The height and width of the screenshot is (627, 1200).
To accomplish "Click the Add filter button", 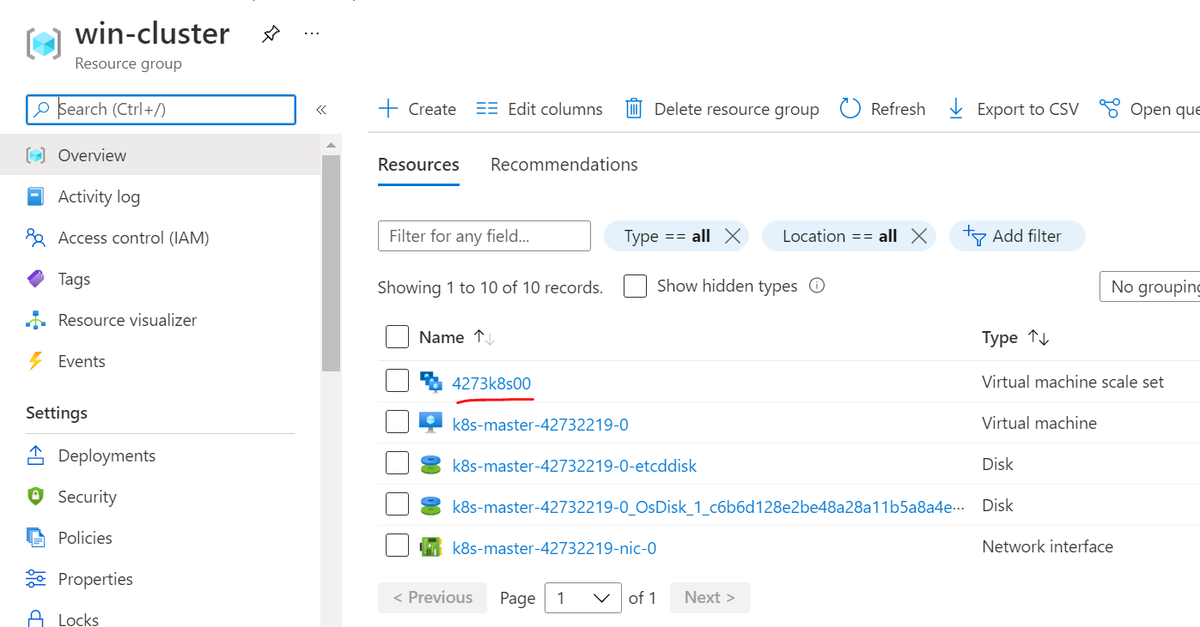I will tap(1016, 236).
